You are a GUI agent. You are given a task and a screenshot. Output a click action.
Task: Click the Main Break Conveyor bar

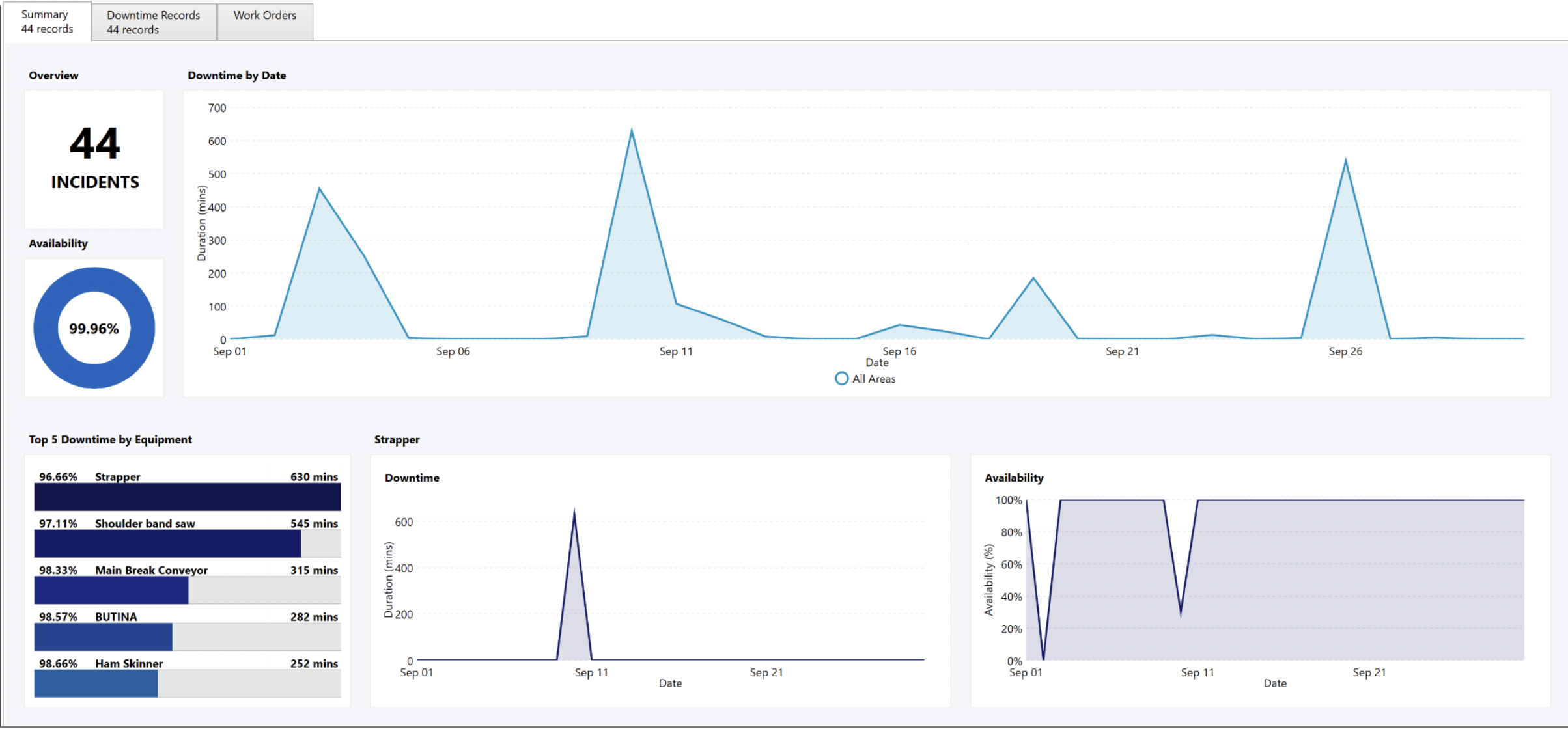111,590
